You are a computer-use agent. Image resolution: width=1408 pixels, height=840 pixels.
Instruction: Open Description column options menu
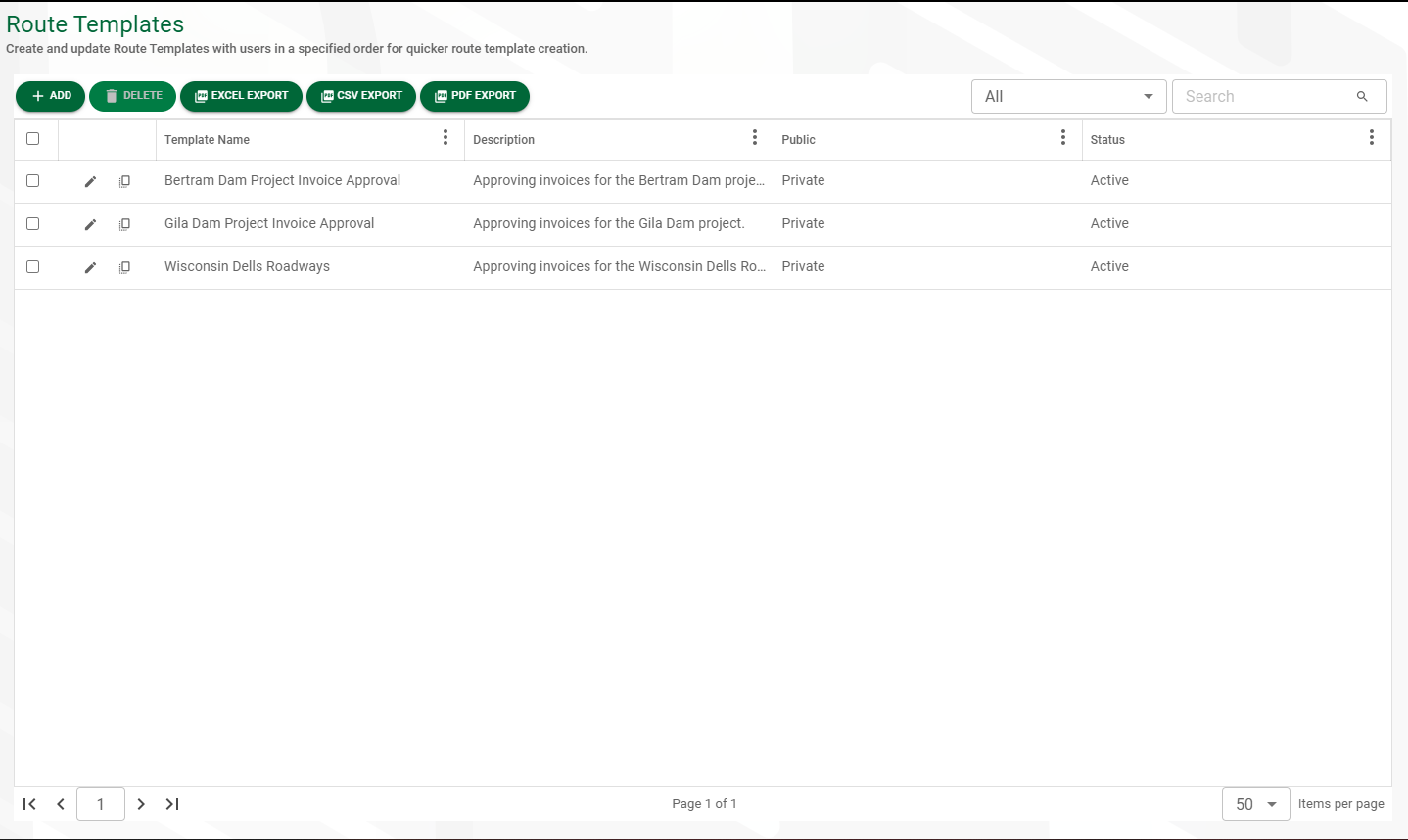point(755,138)
